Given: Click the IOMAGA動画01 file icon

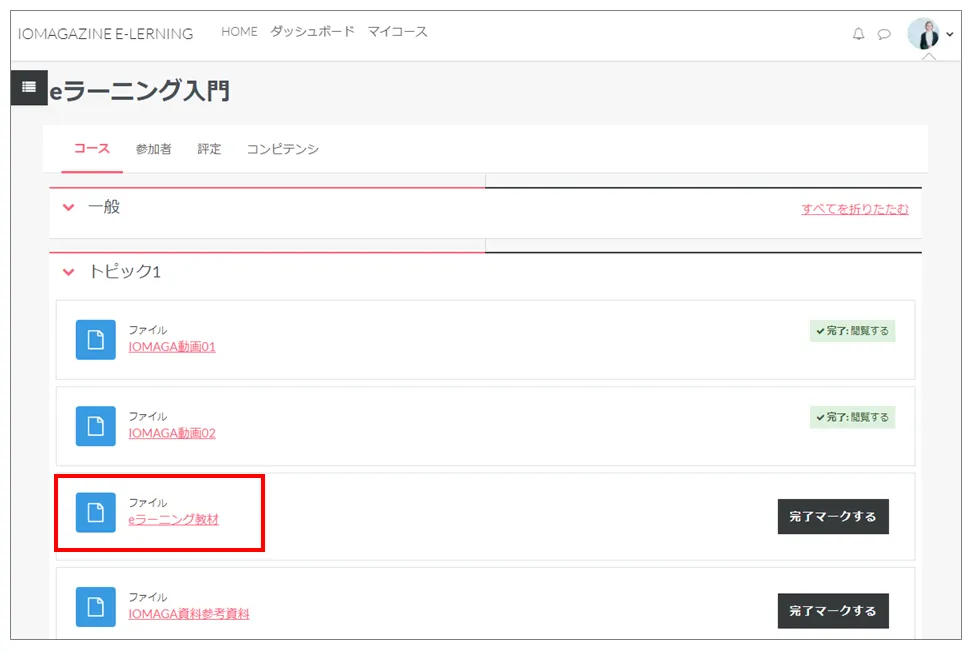Looking at the screenshot, I should click(x=96, y=340).
